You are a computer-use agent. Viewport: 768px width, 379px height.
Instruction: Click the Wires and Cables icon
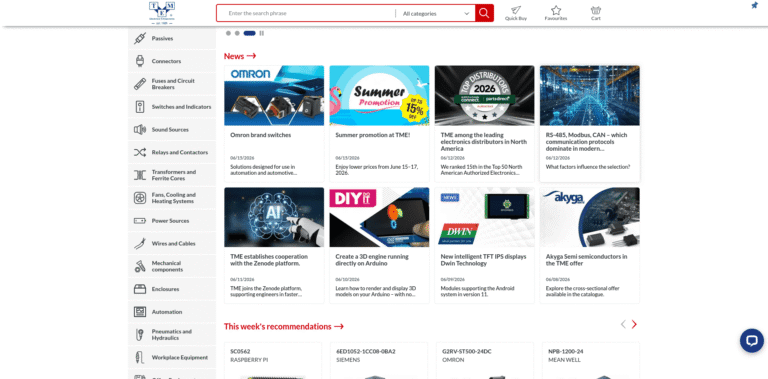[140, 243]
